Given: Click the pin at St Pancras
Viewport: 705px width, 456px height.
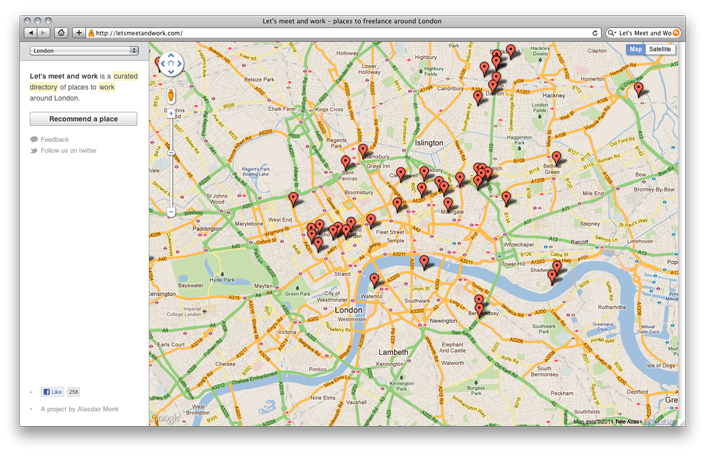Looking at the screenshot, I should [345, 164].
